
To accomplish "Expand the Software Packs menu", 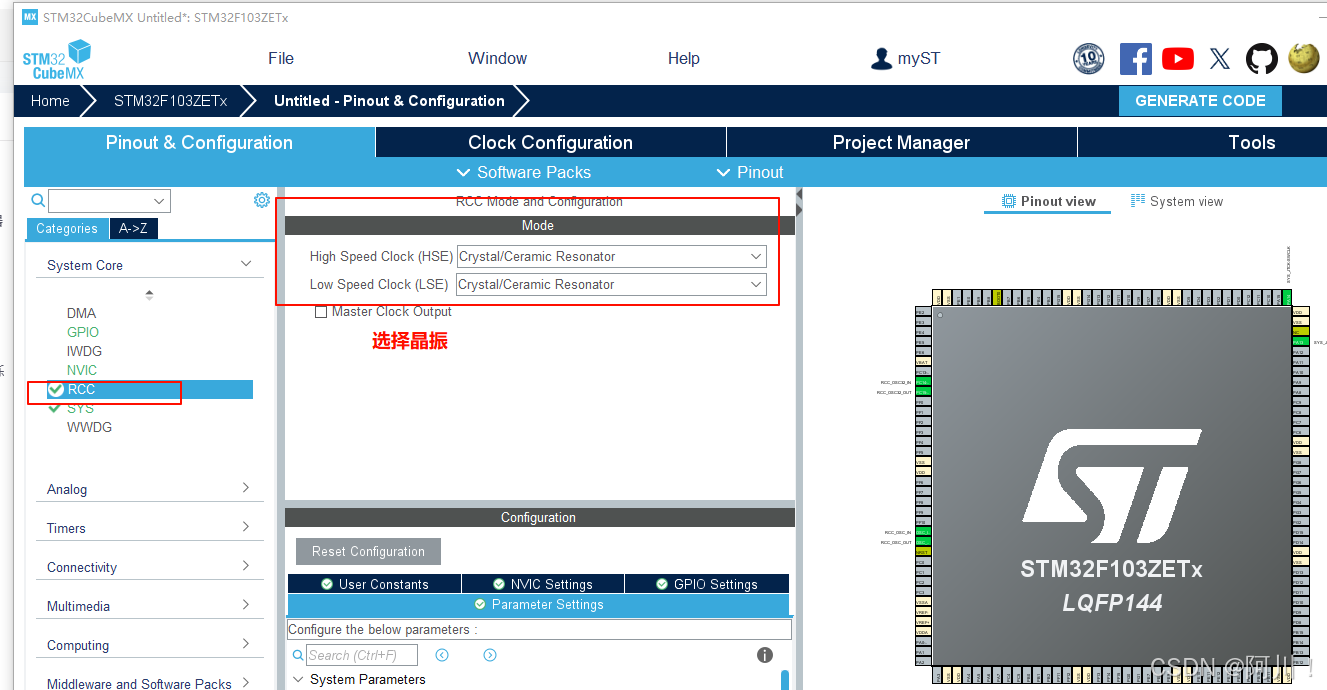I will pos(523,172).
